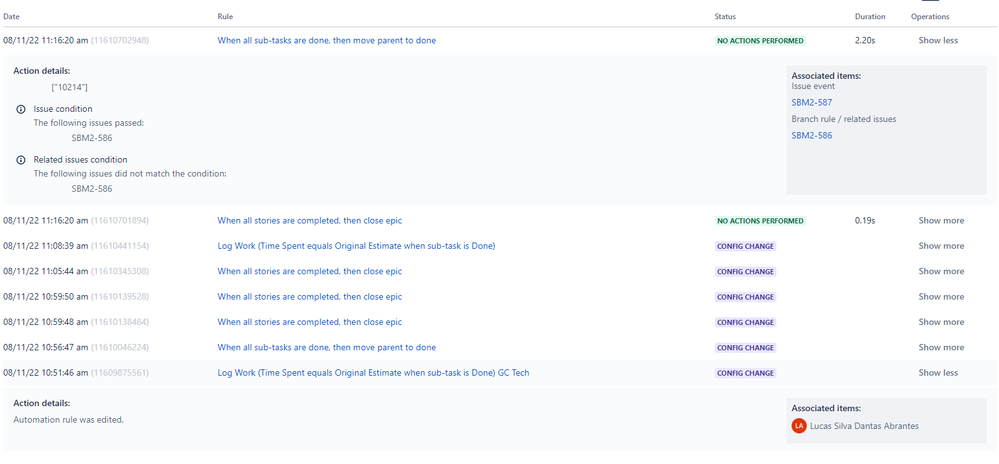Screen dimensions: 999x464
Task: Click the audit ID 11610139528
Action: [120, 297]
